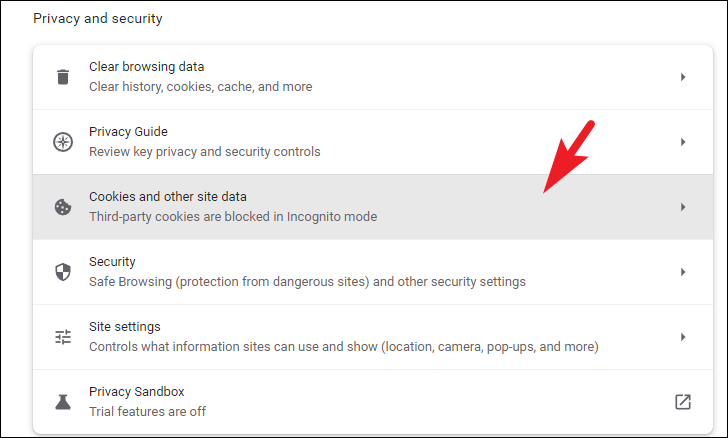Click the trash can icon
The width and height of the screenshot is (728, 438).
click(63, 77)
